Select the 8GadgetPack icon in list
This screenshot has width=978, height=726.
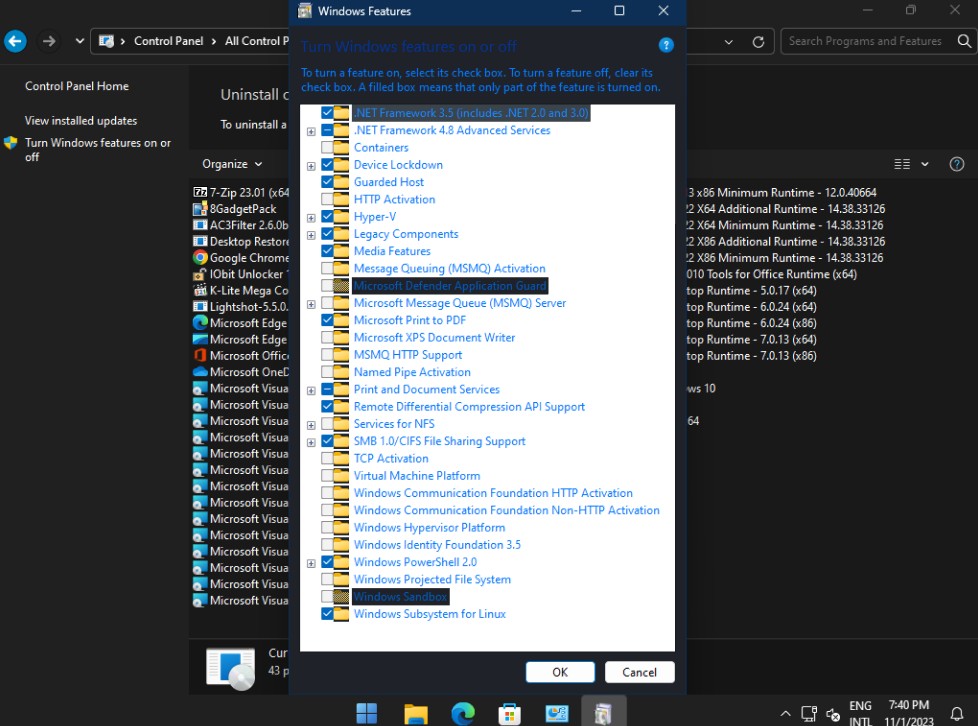point(200,208)
